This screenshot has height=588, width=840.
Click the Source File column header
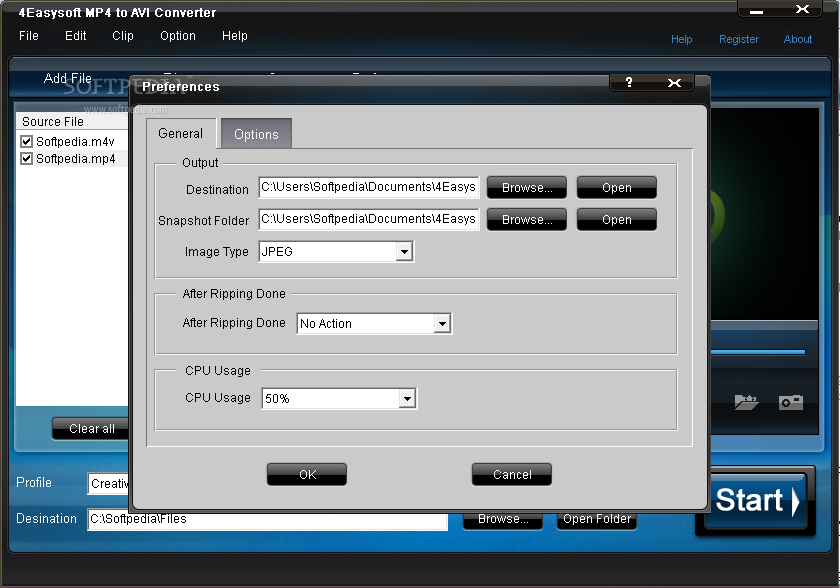click(73, 122)
